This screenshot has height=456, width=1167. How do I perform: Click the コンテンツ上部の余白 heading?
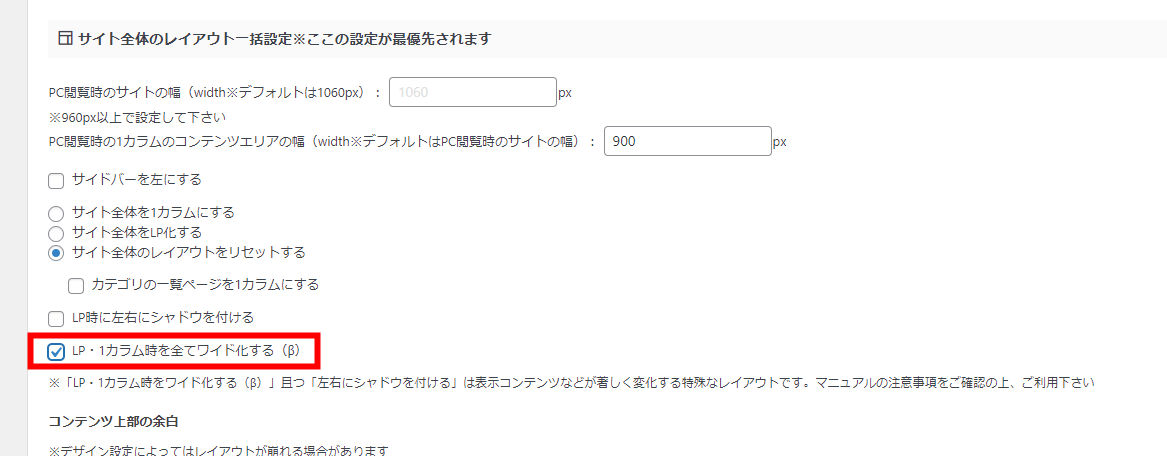[x=112, y=422]
